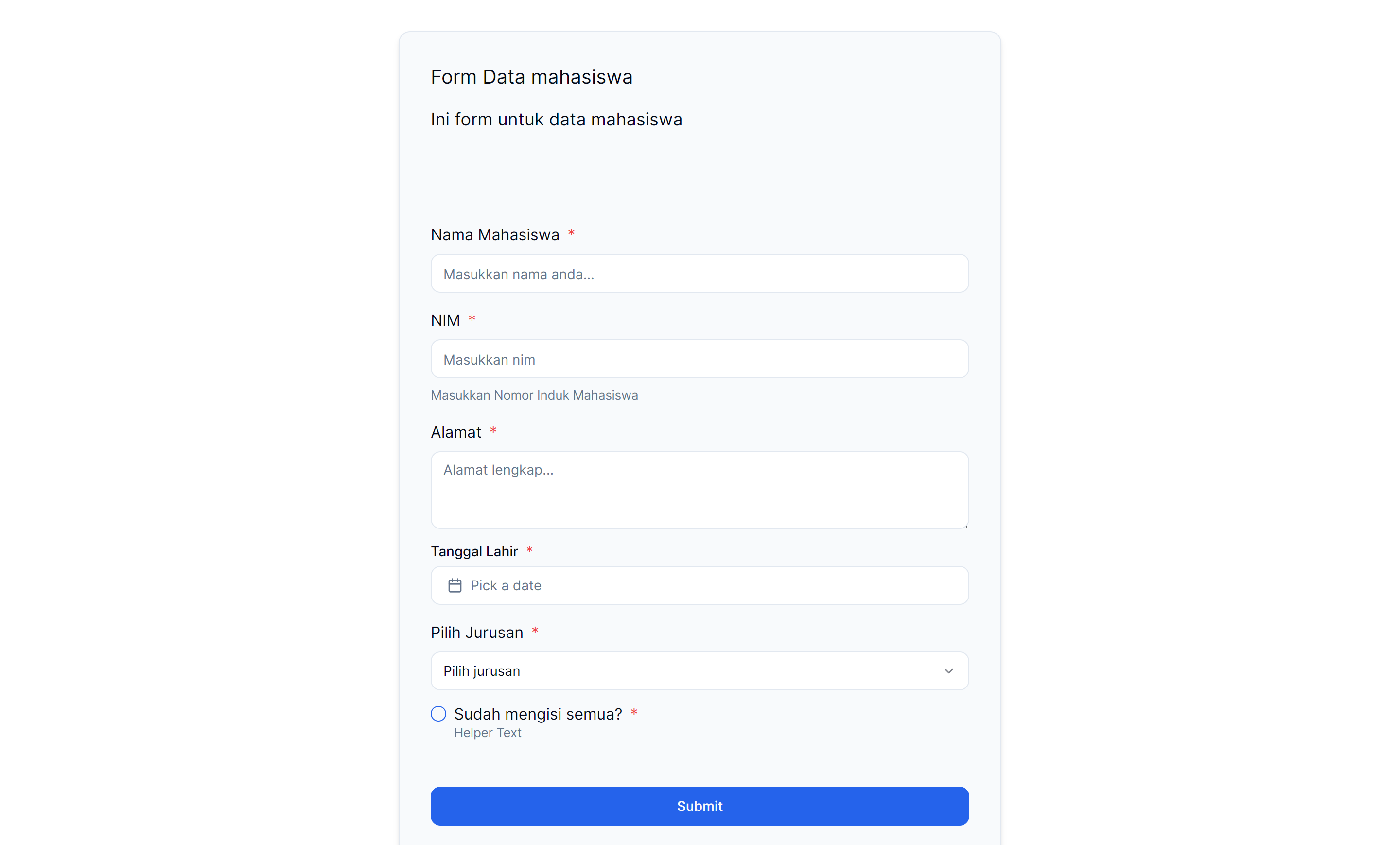The width and height of the screenshot is (1400, 845).
Task: Click the 'Helper Text' under the radio
Action: (488, 733)
